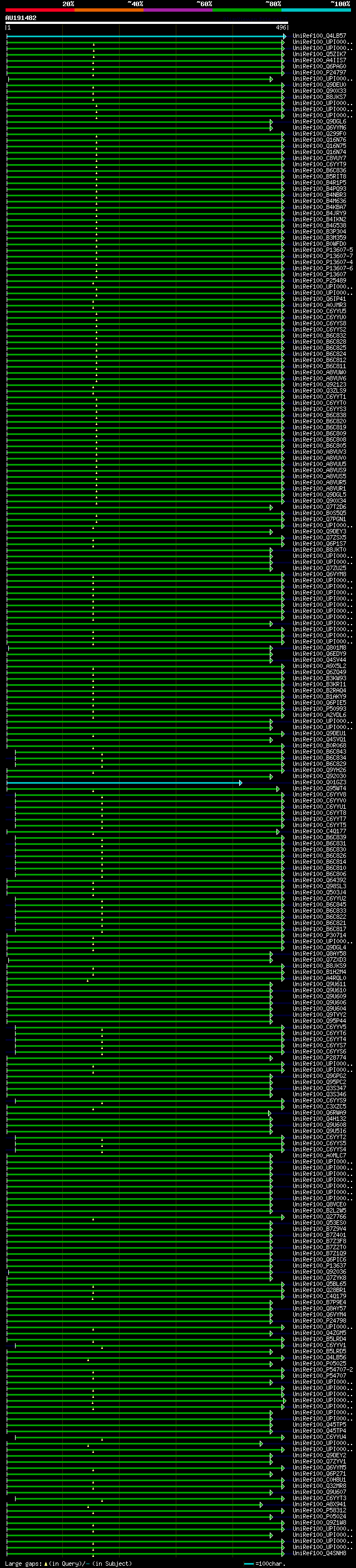356x1568 pixels.
Task: Select label UniRef100_Q01GZ3
Action: pyautogui.click(x=319, y=782)
